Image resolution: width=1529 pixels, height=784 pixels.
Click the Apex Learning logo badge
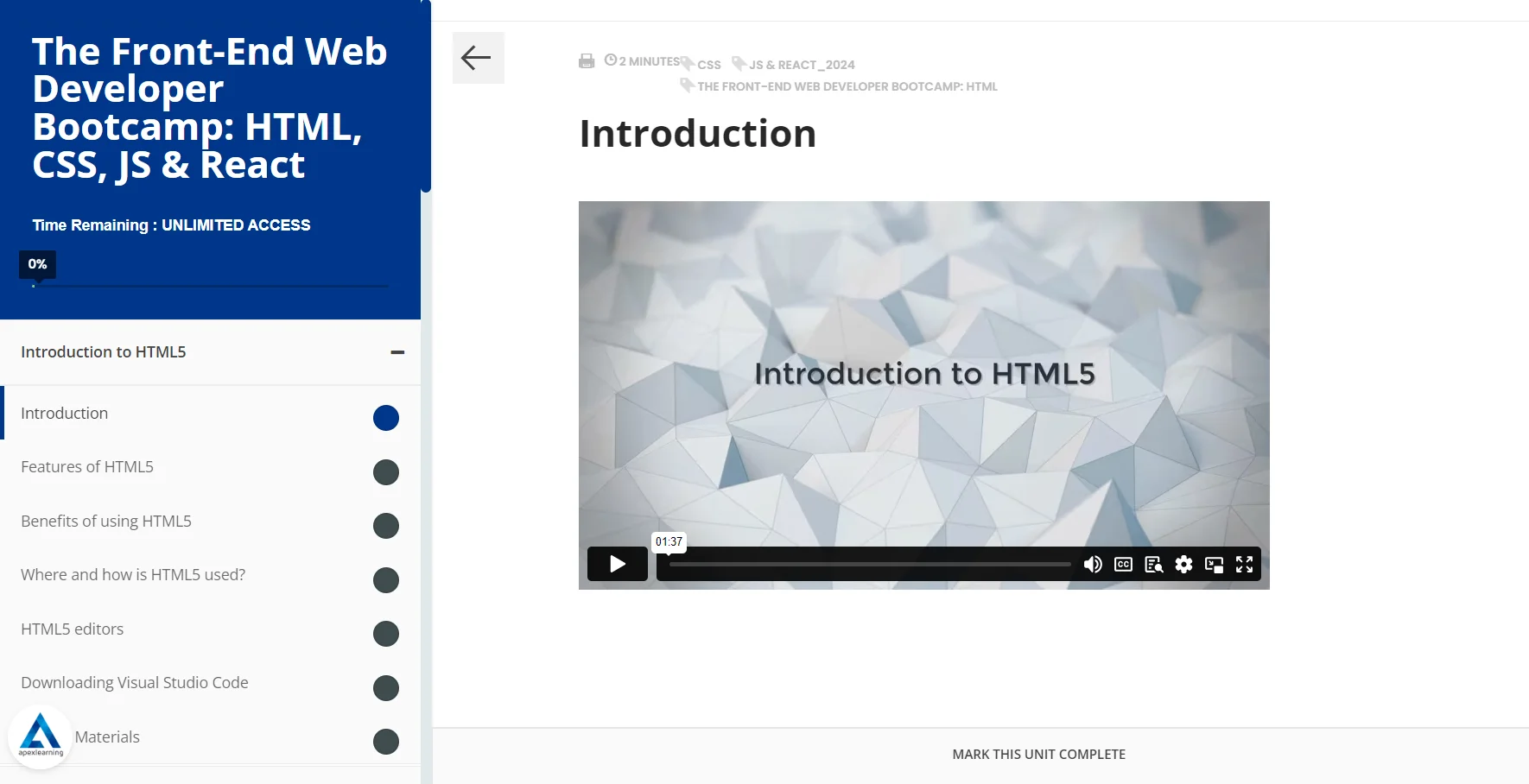pos(40,736)
